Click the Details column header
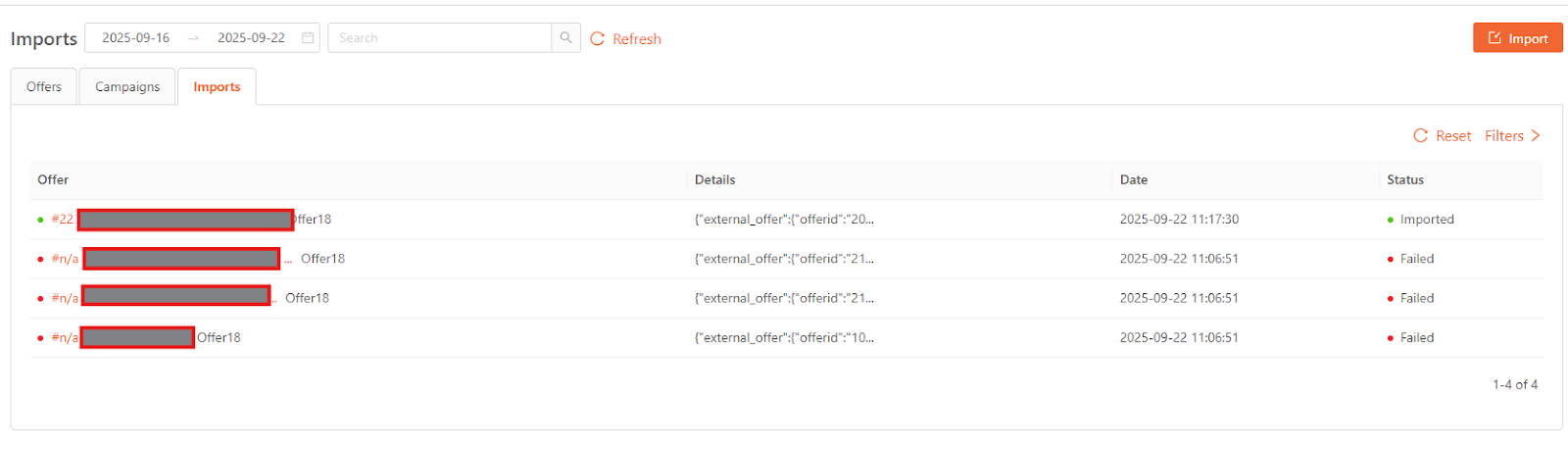This screenshot has height=451, width=1568. [x=714, y=180]
